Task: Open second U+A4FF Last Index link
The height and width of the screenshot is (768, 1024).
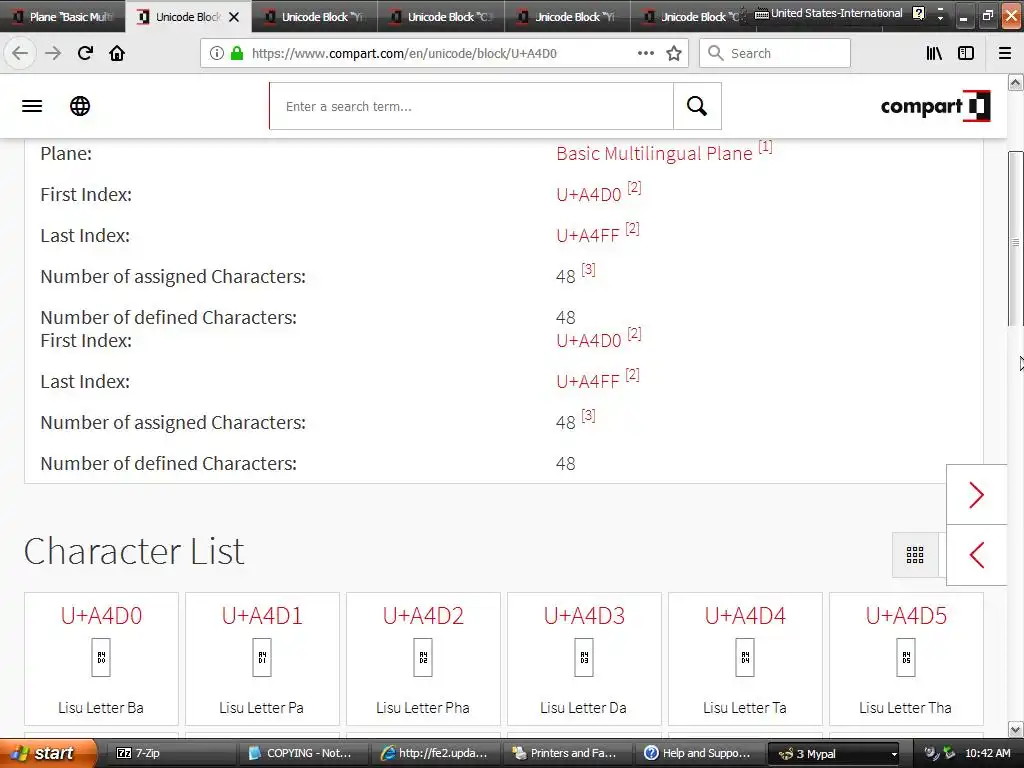Action: [x=588, y=382]
